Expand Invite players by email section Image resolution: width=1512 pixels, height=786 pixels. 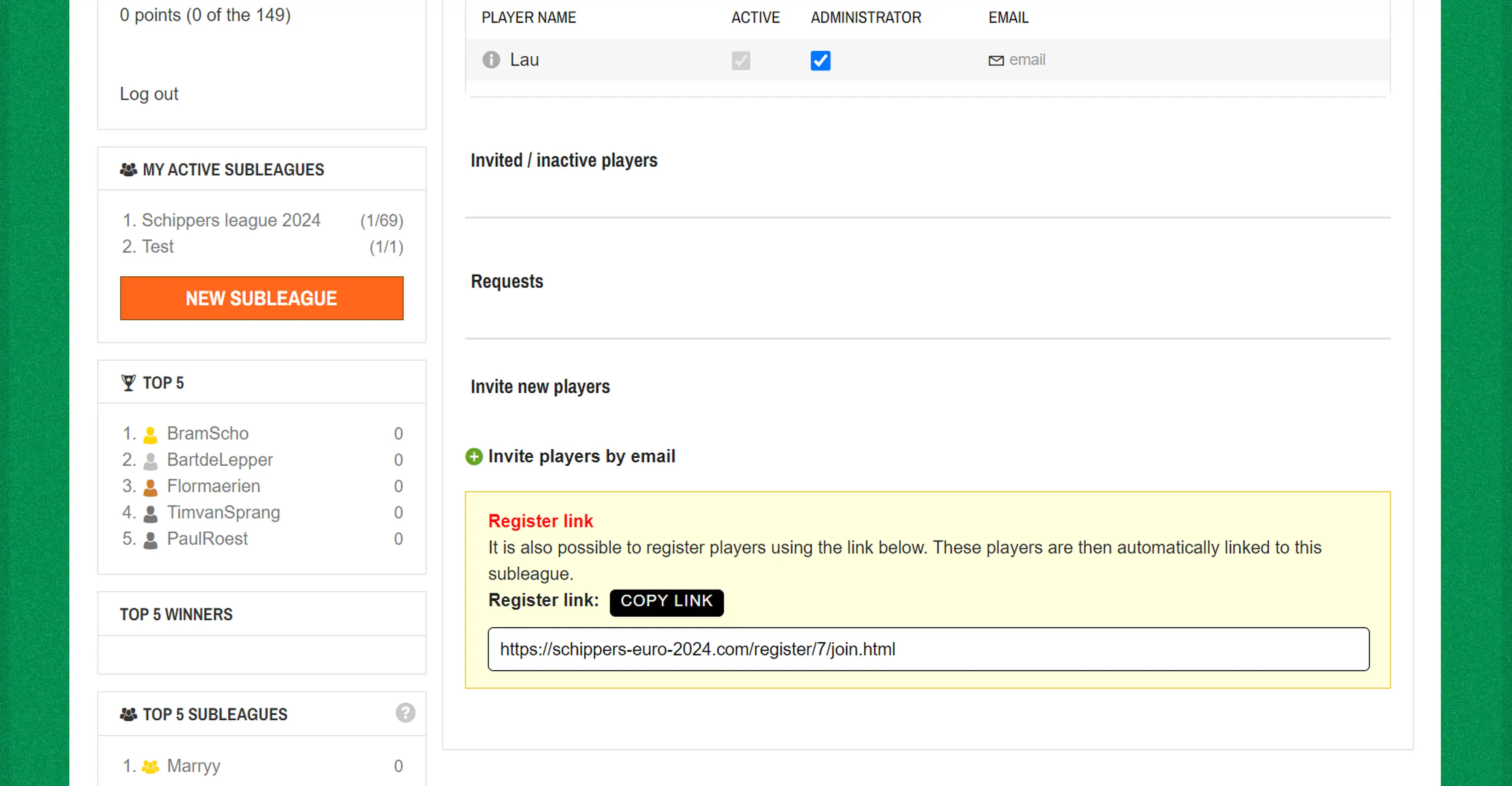click(x=581, y=456)
